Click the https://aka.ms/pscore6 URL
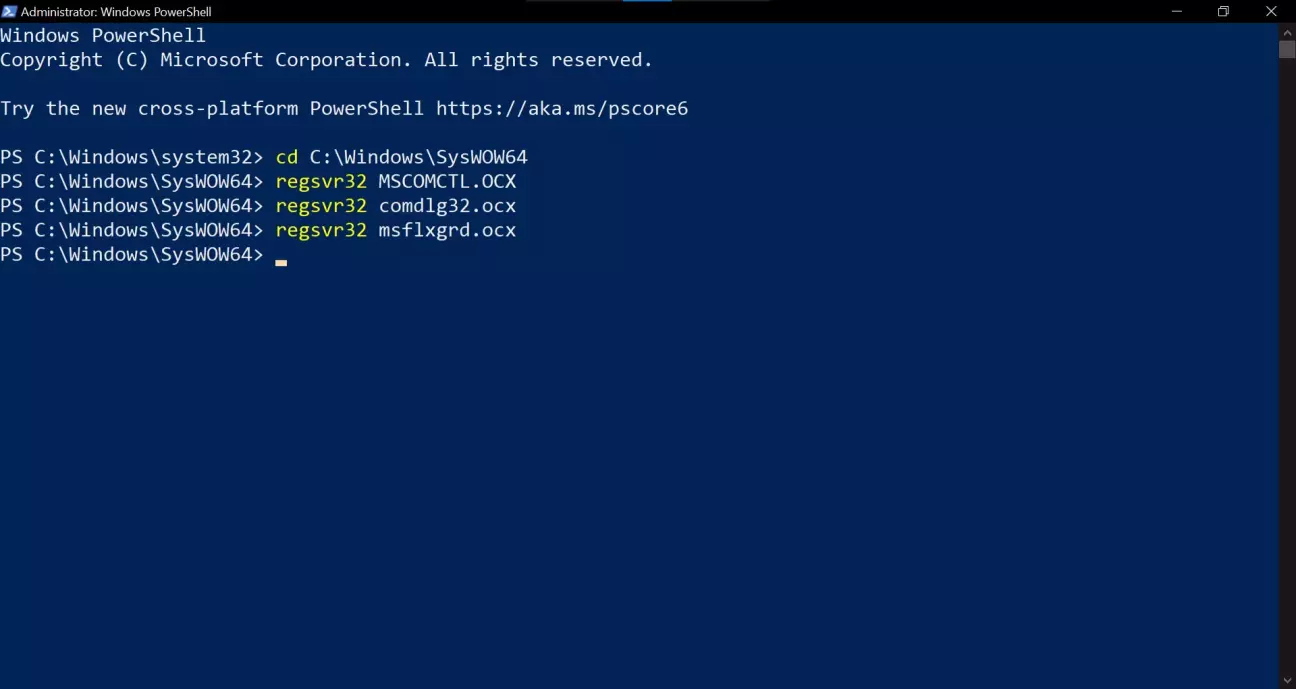The width and height of the screenshot is (1296, 689). (562, 108)
